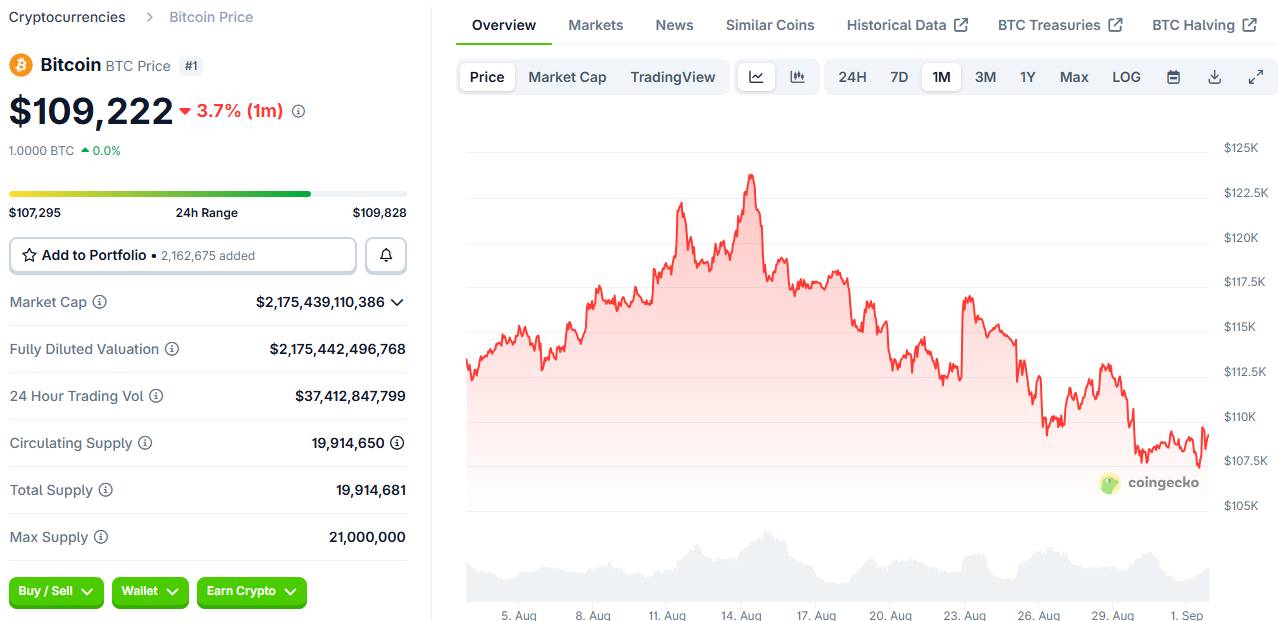Image resolution: width=1278 pixels, height=621 pixels.
Task: Click external link icon beside BTC Halving
Action: coord(1250,25)
